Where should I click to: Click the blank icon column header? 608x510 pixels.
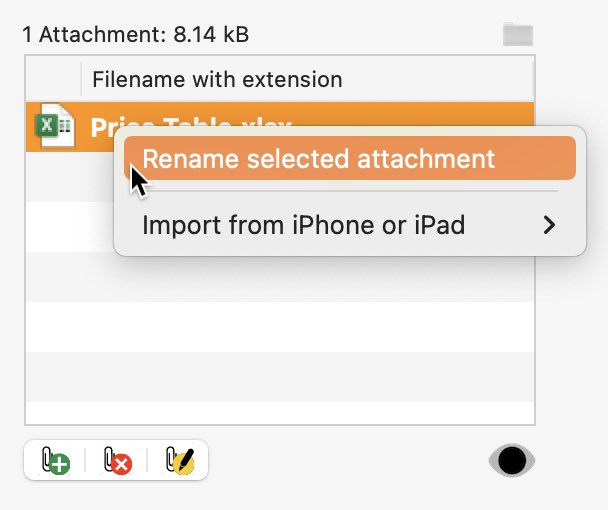pyautogui.click(x=53, y=79)
